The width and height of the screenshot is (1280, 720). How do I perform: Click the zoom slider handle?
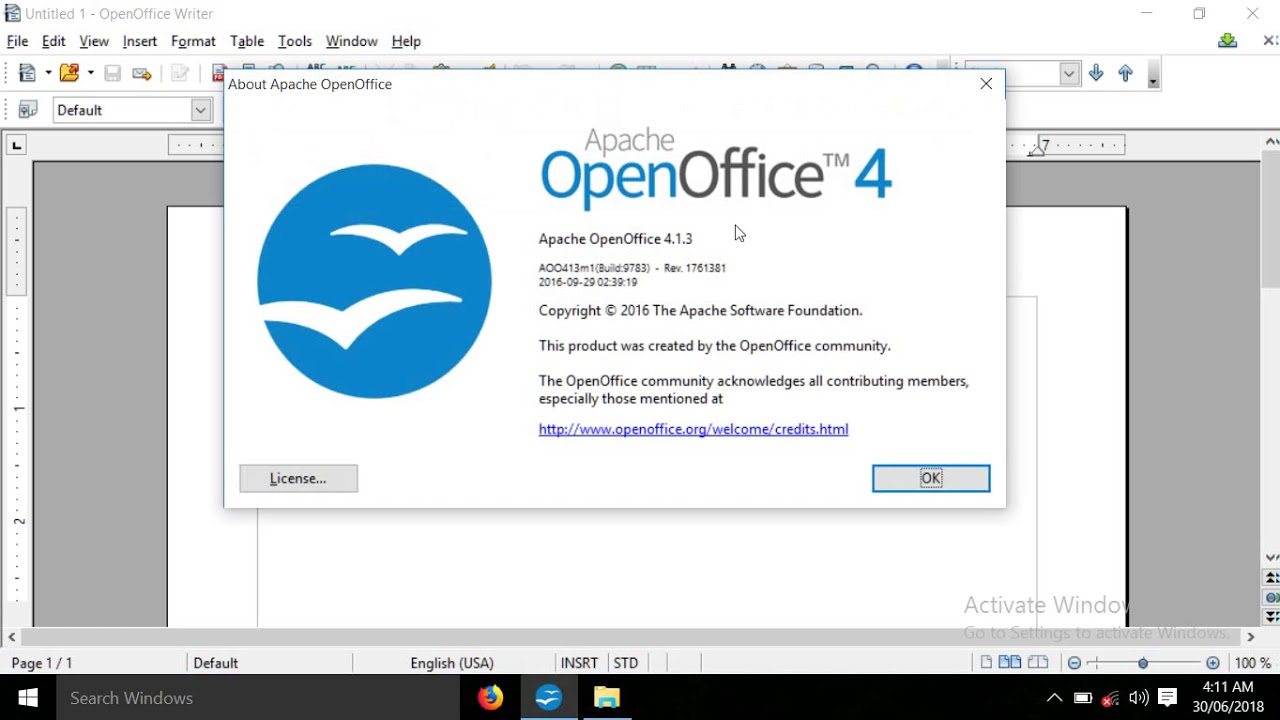(x=1143, y=663)
